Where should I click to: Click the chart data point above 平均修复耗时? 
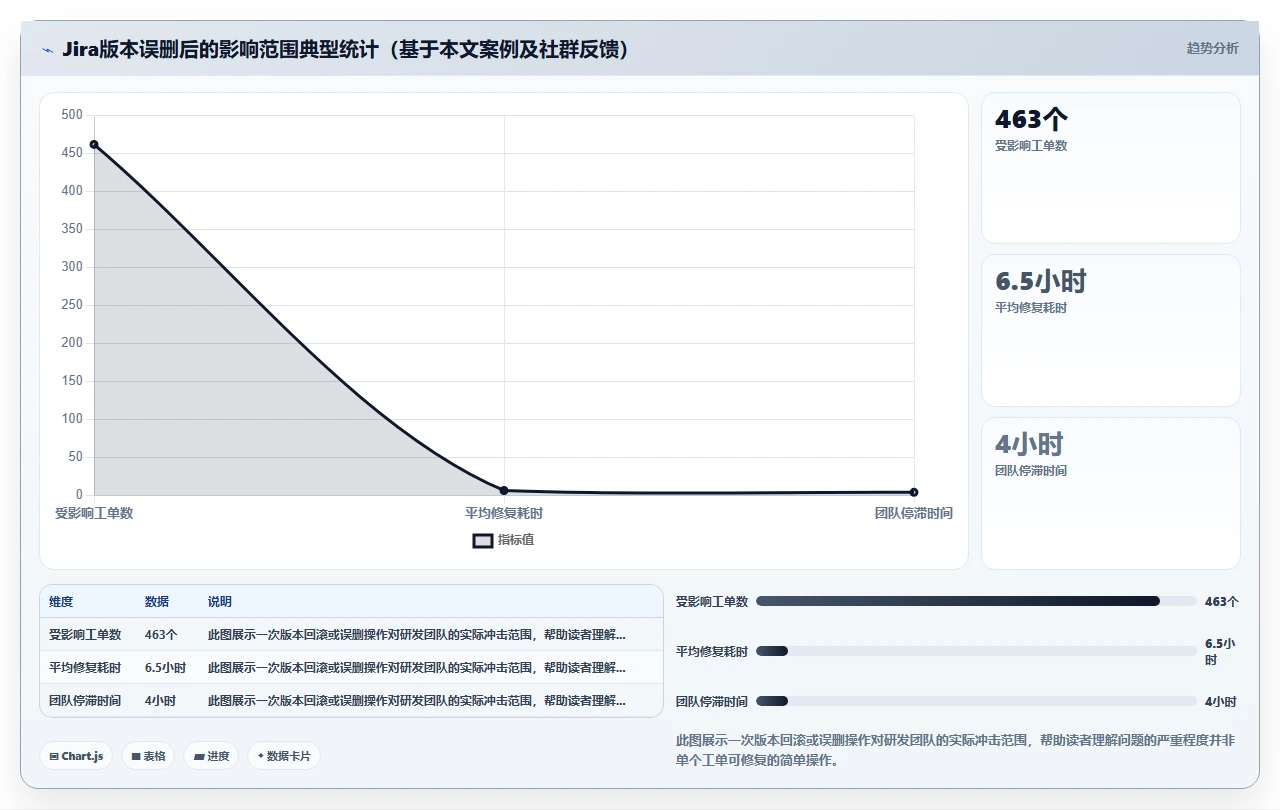coord(504,490)
